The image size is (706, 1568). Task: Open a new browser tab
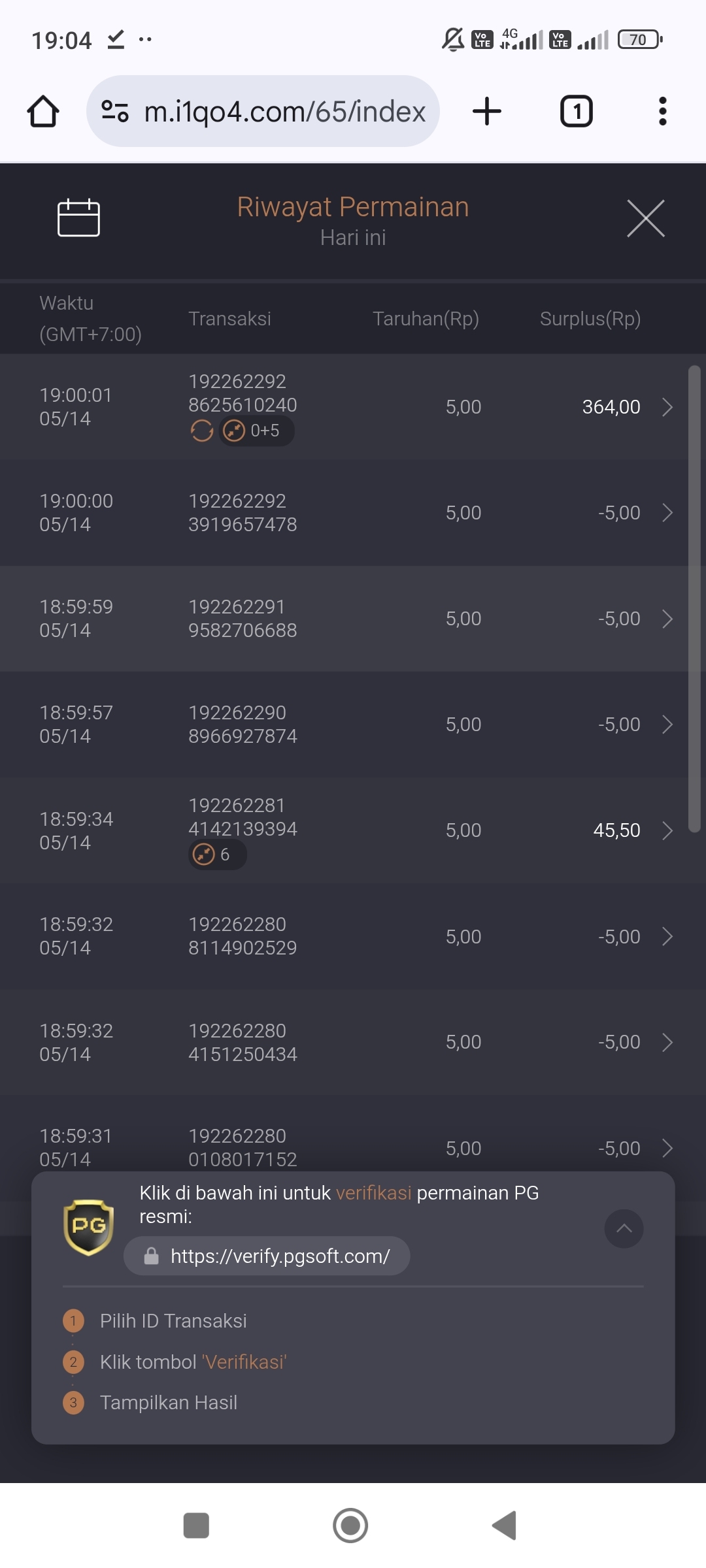point(487,111)
